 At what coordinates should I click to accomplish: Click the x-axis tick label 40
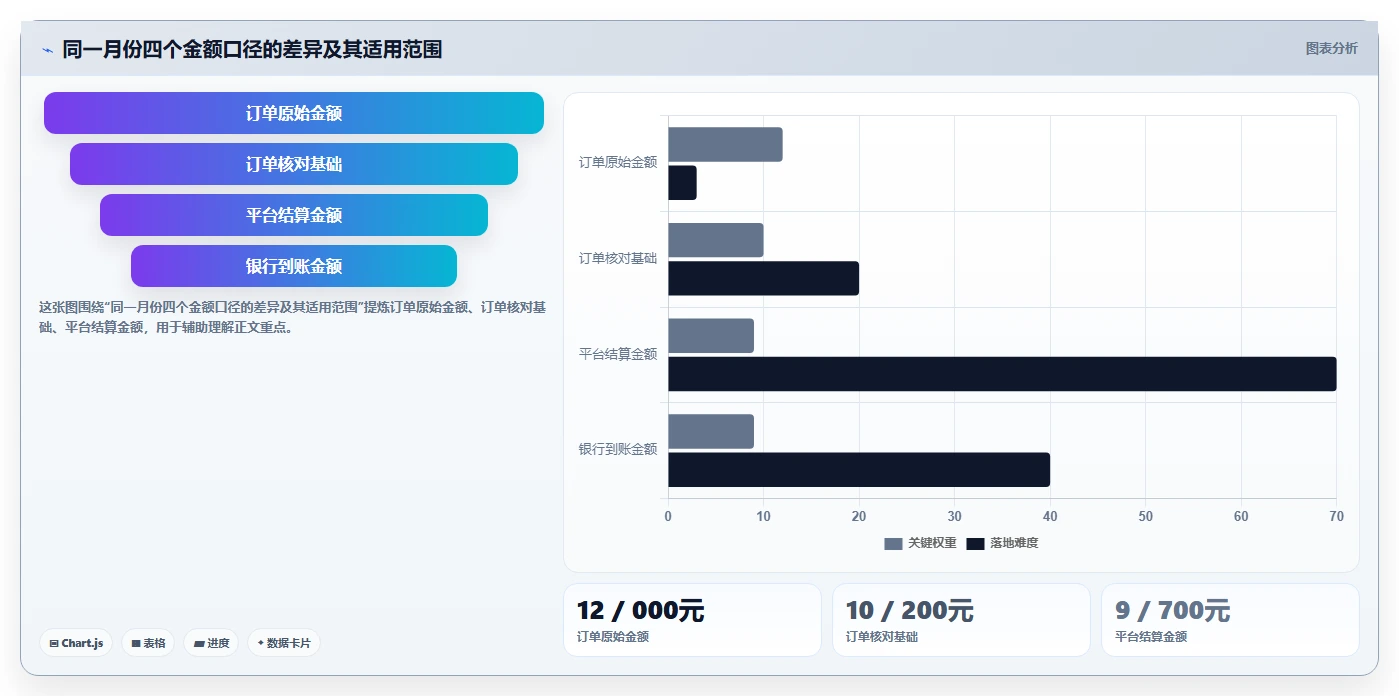click(1050, 516)
